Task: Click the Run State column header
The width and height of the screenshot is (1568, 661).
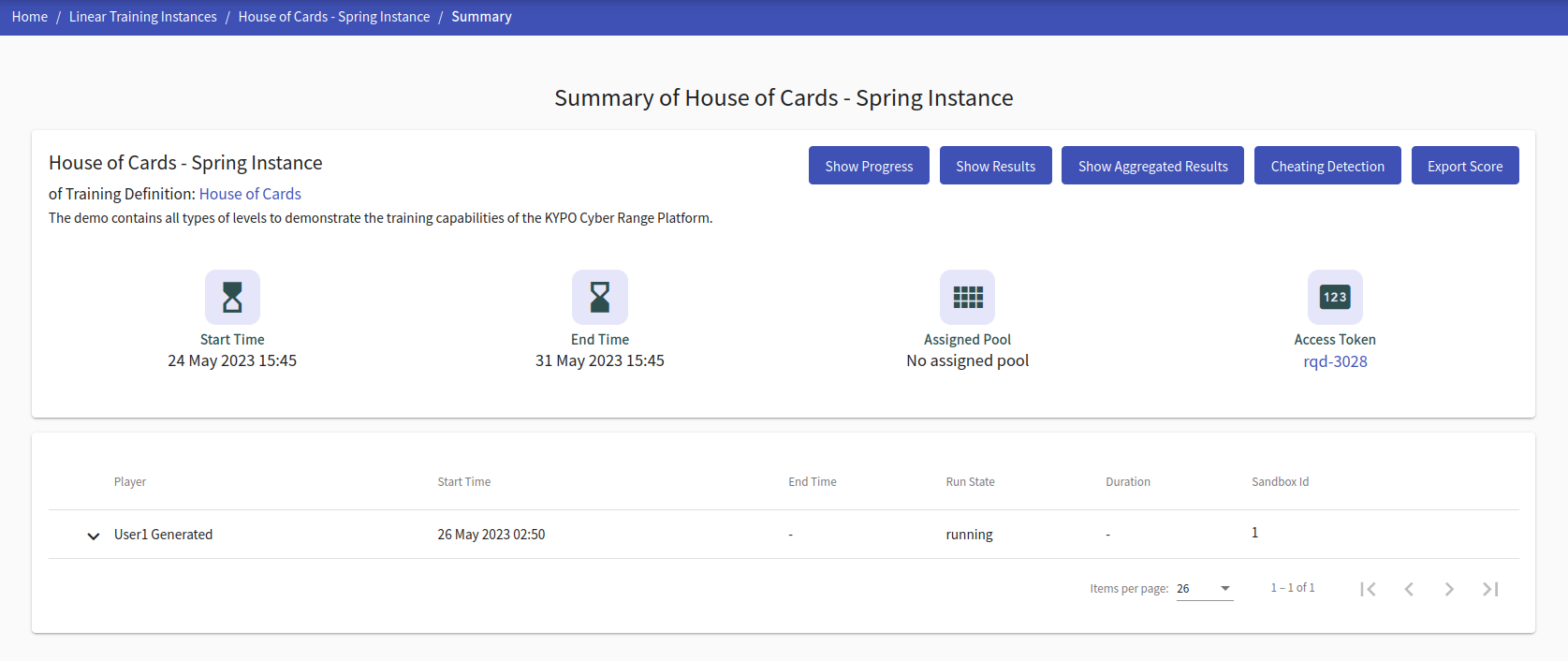Action: (x=971, y=482)
